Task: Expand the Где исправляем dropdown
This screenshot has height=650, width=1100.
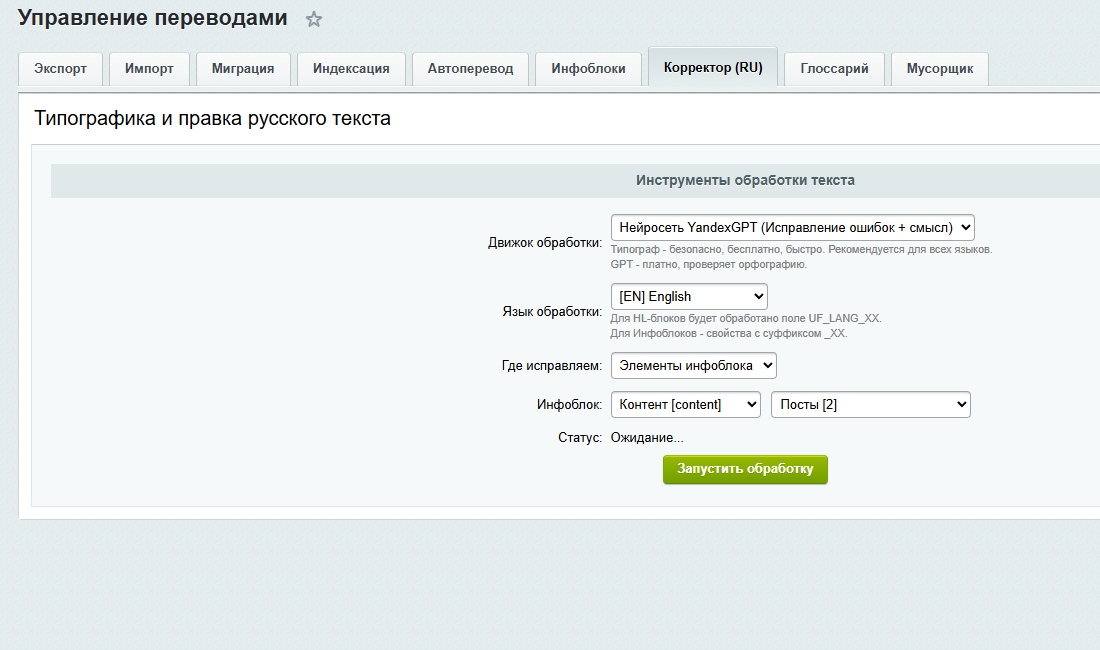Action: tap(693, 366)
